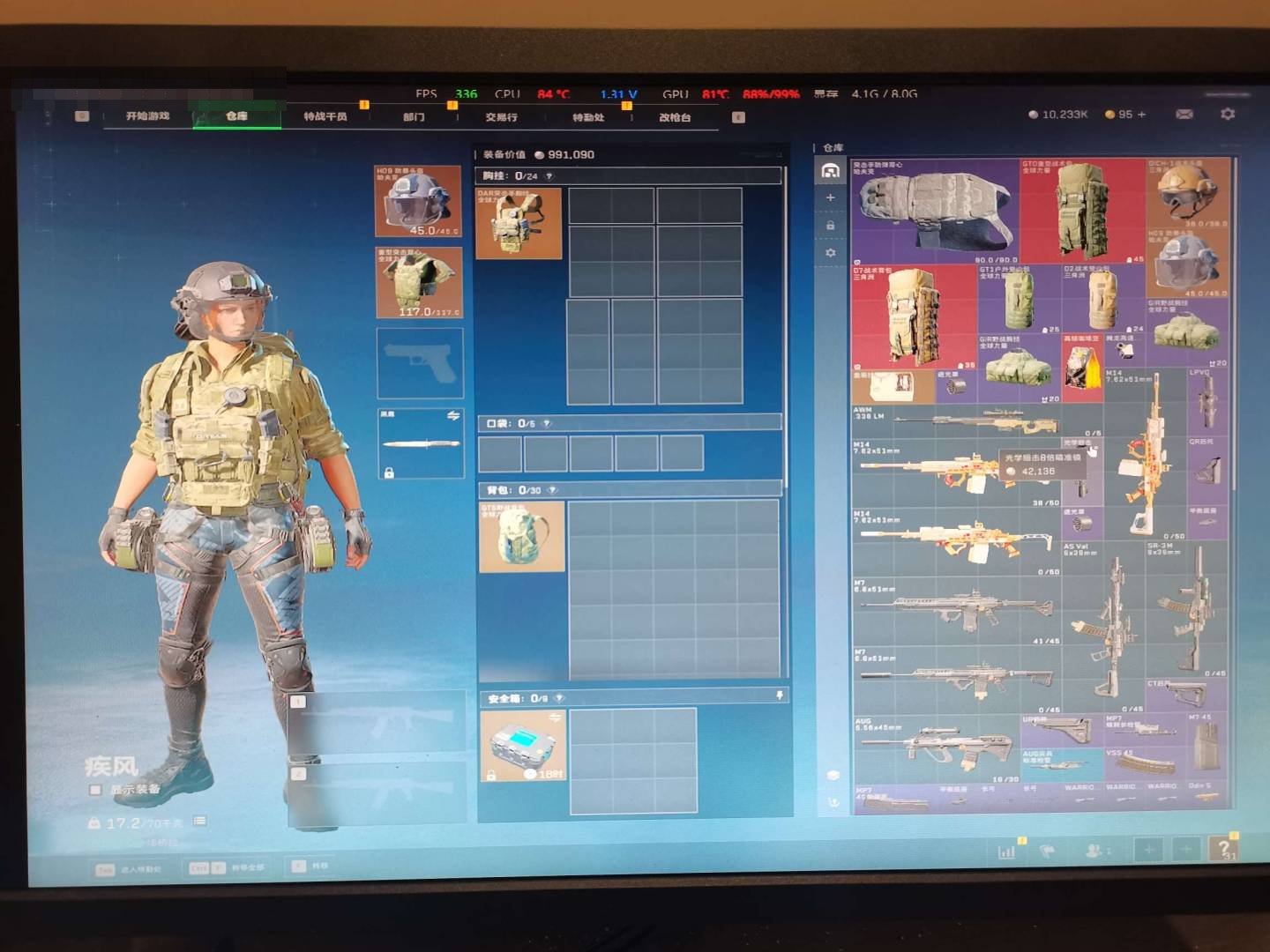Select the main stash page icon
Viewport: 1270px width, 952px height.
tap(830, 171)
